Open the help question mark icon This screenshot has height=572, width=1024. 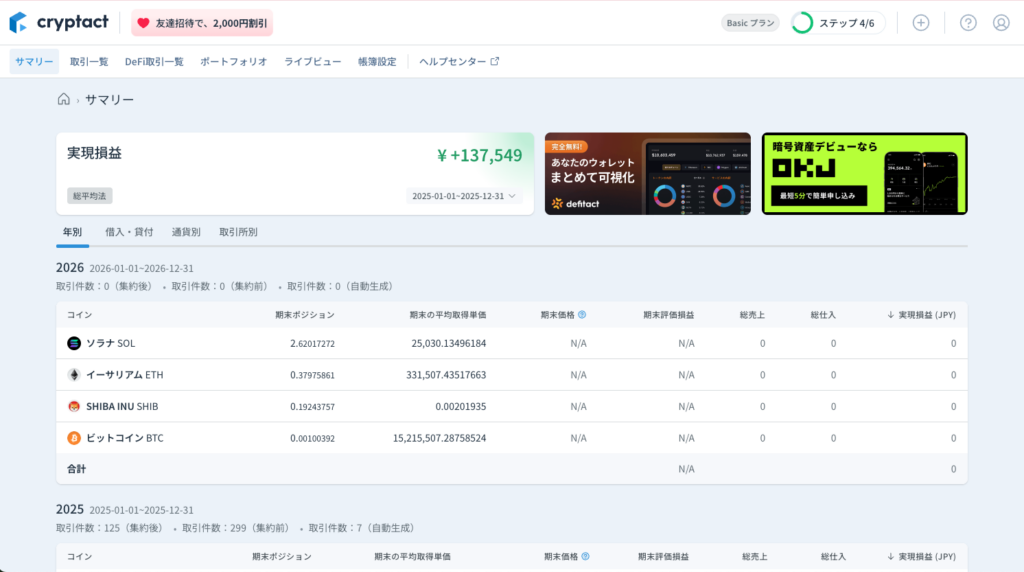967,23
